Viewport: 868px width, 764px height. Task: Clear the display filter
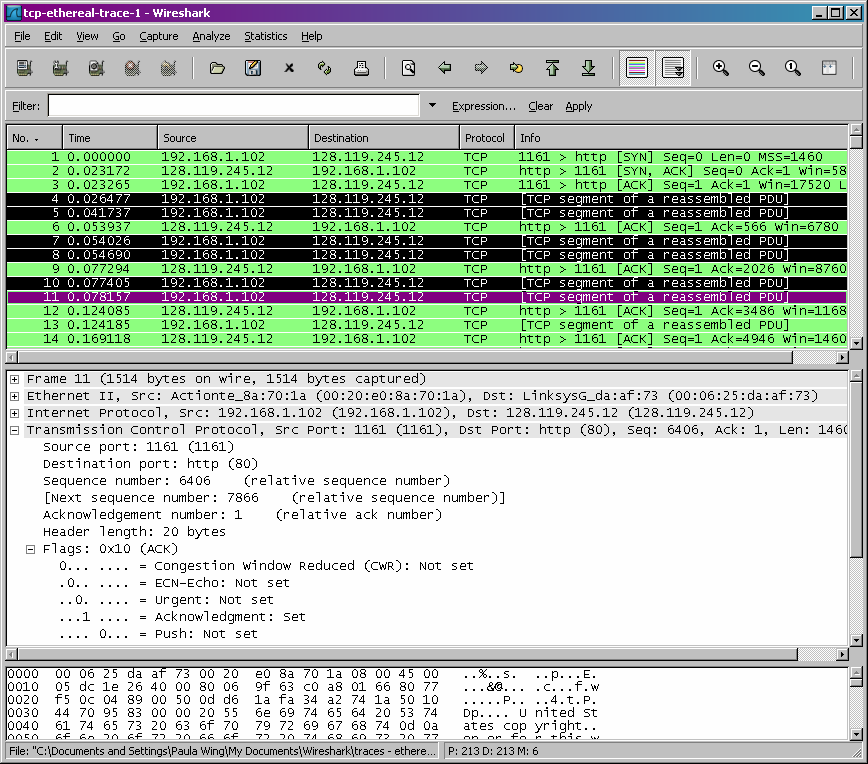click(x=540, y=106)
